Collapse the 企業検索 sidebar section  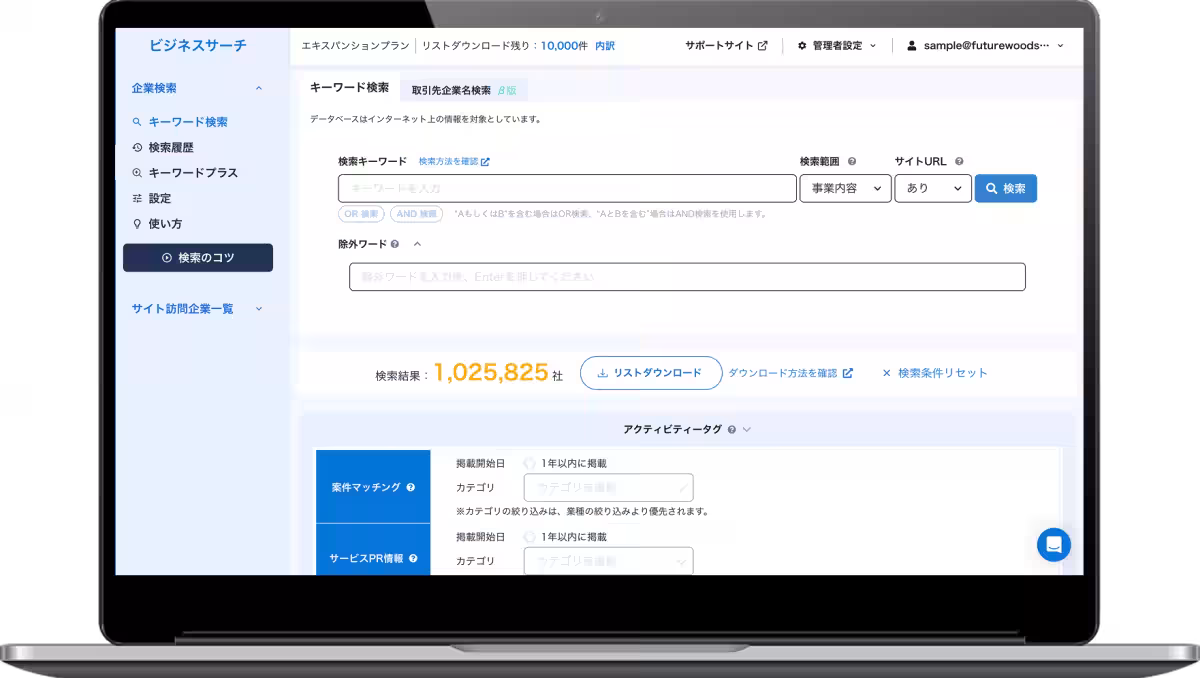tap(259, 88)
